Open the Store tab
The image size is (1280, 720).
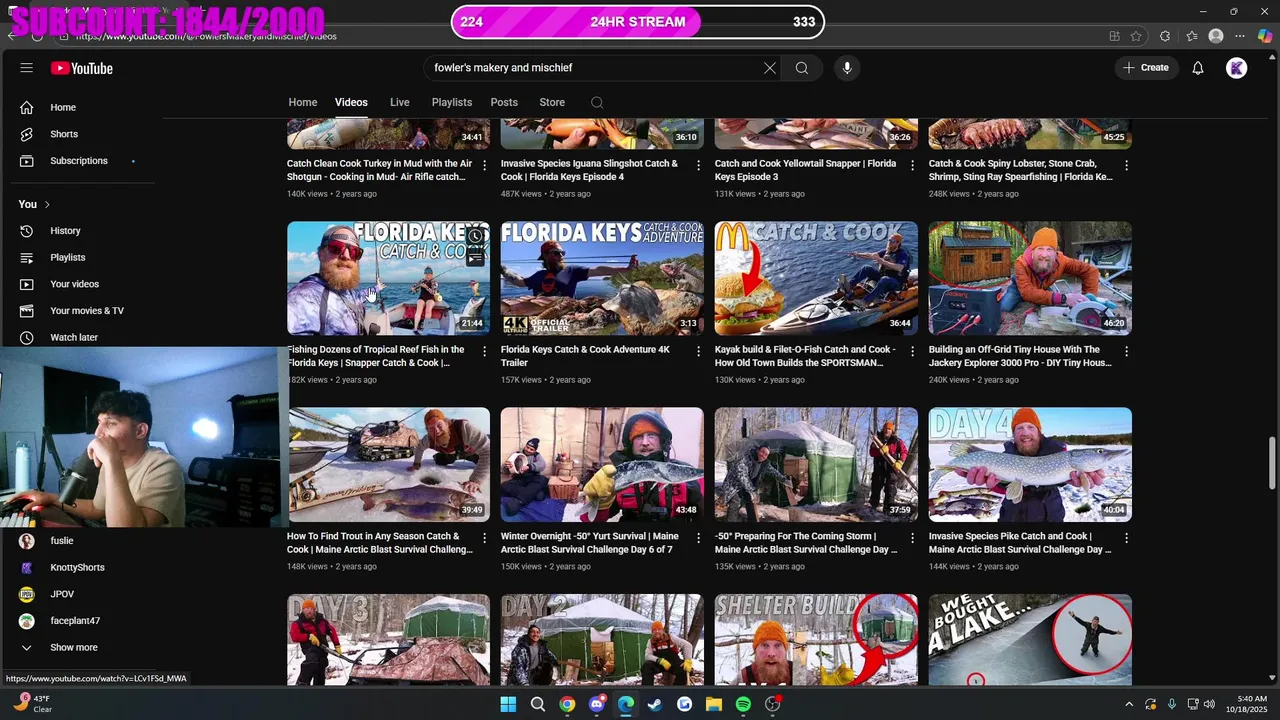click(x=552, y=102)
